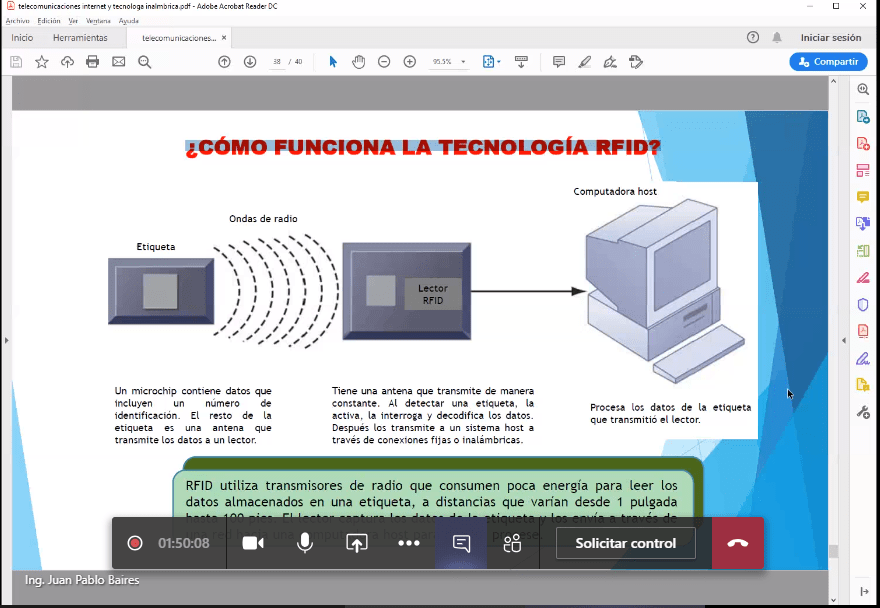Viewport: 880px width, 608px height.
Task: Go to next page with down arrow
Action: click(250, 62)
